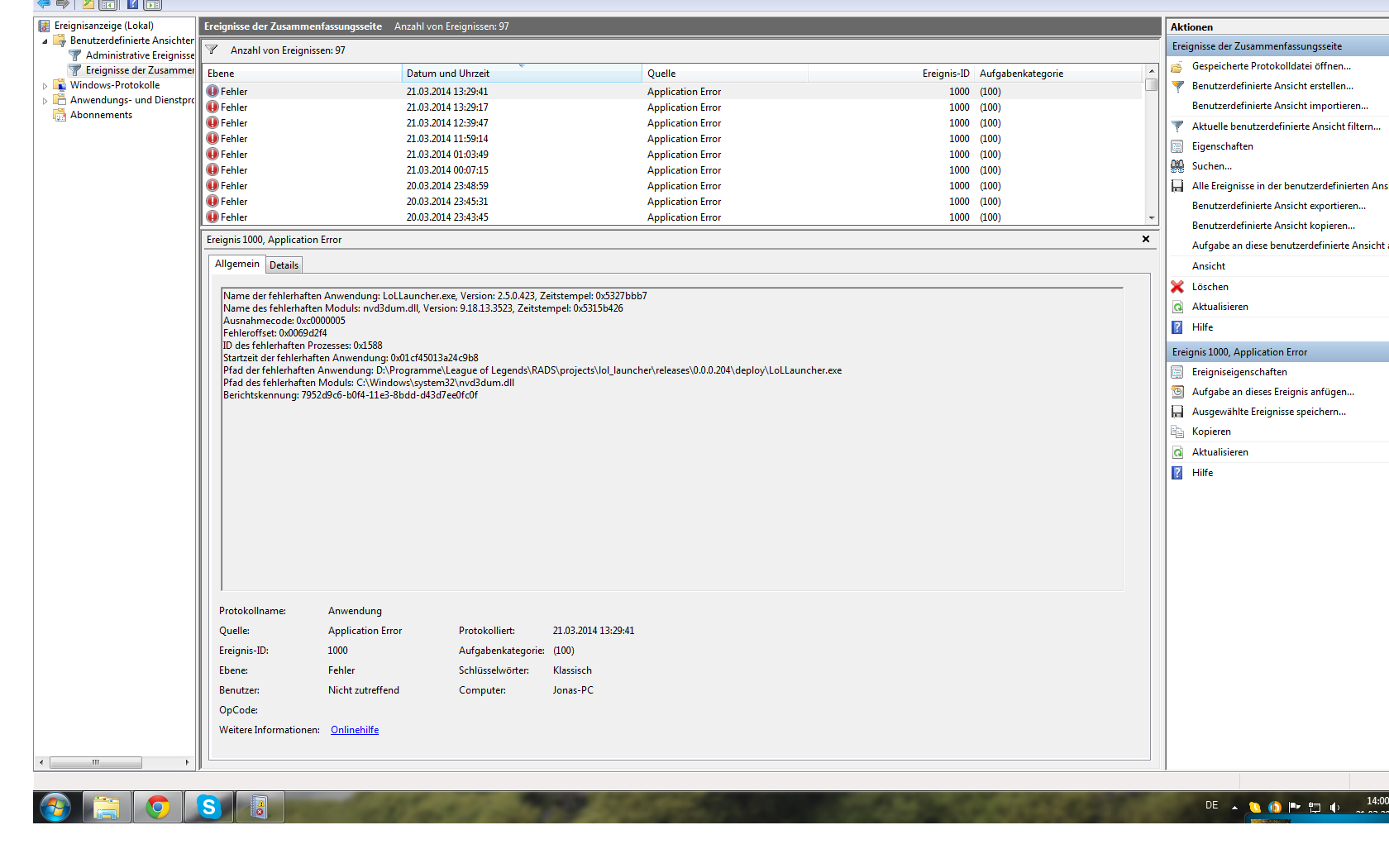1389x868 pixels.
Task: Switch to the Details tab
Action: 284,265
